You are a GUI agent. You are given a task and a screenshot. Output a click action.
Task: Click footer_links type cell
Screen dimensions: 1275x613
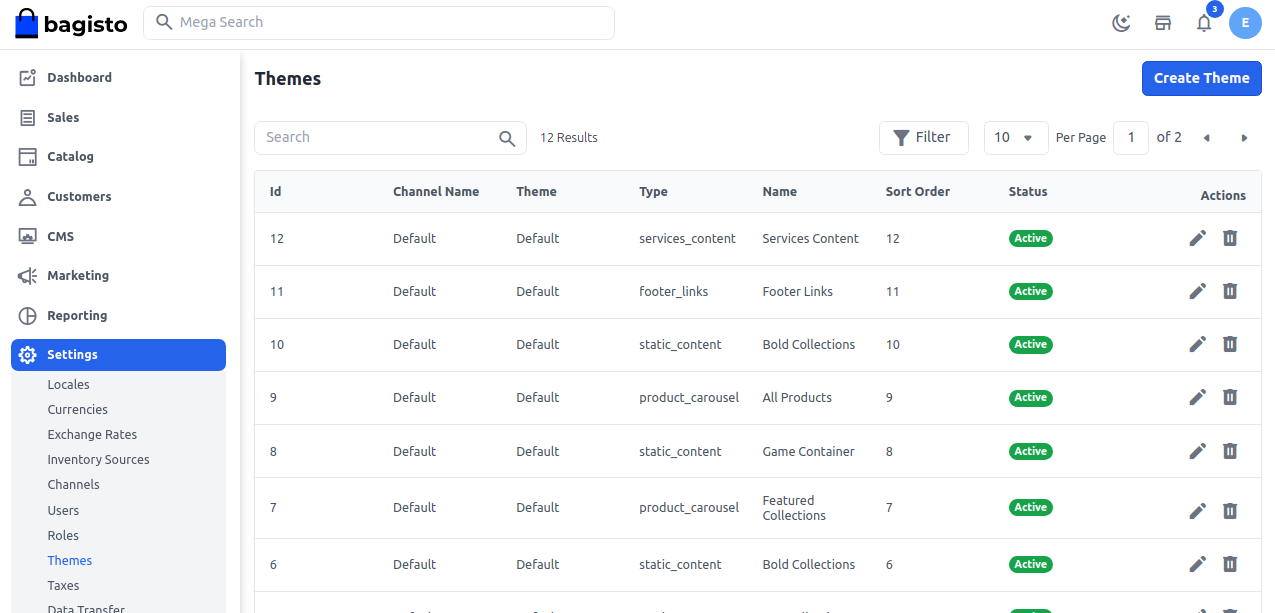pyautogui.click(x=673, y=291)
